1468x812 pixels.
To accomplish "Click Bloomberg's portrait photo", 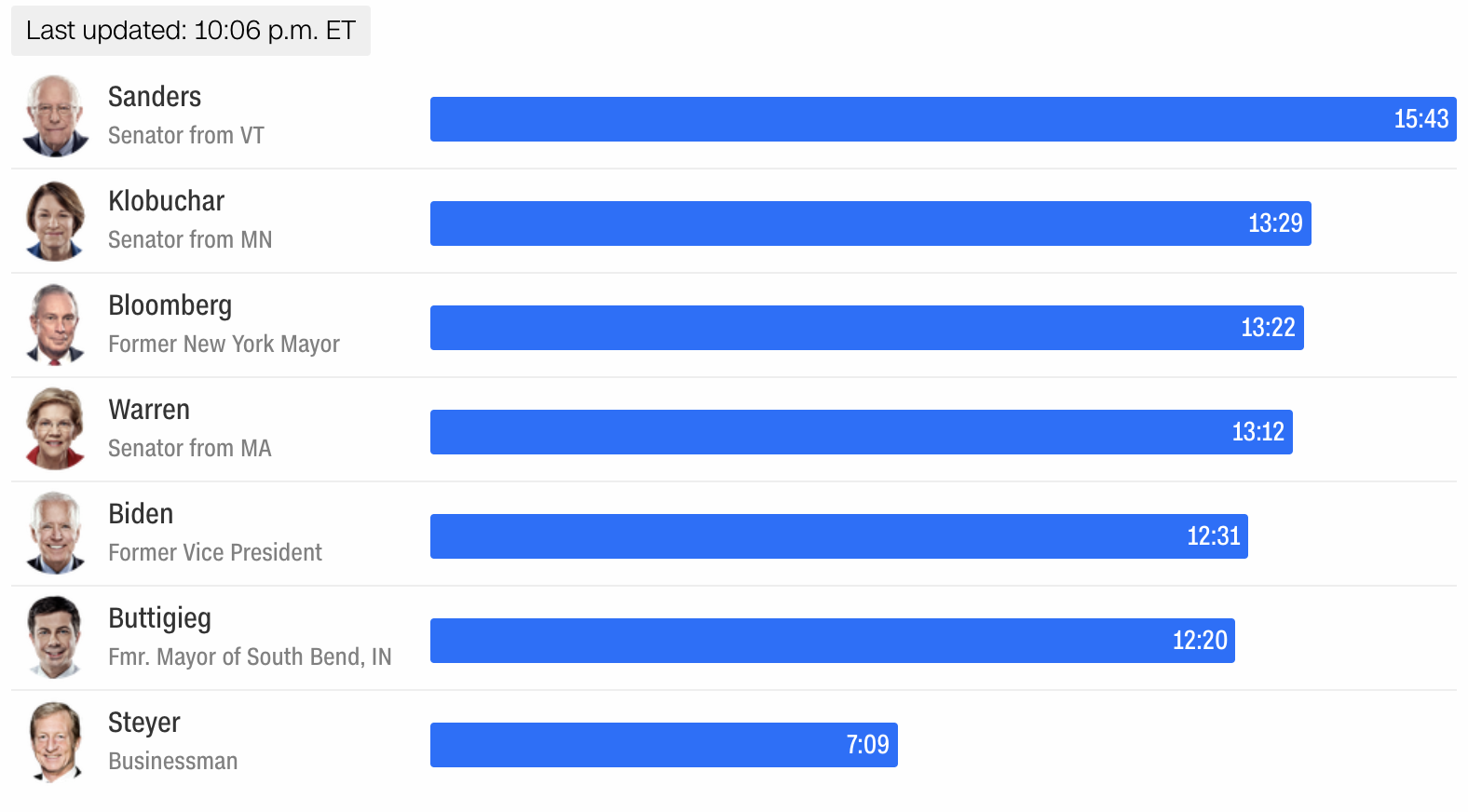I will click(56, 325).
